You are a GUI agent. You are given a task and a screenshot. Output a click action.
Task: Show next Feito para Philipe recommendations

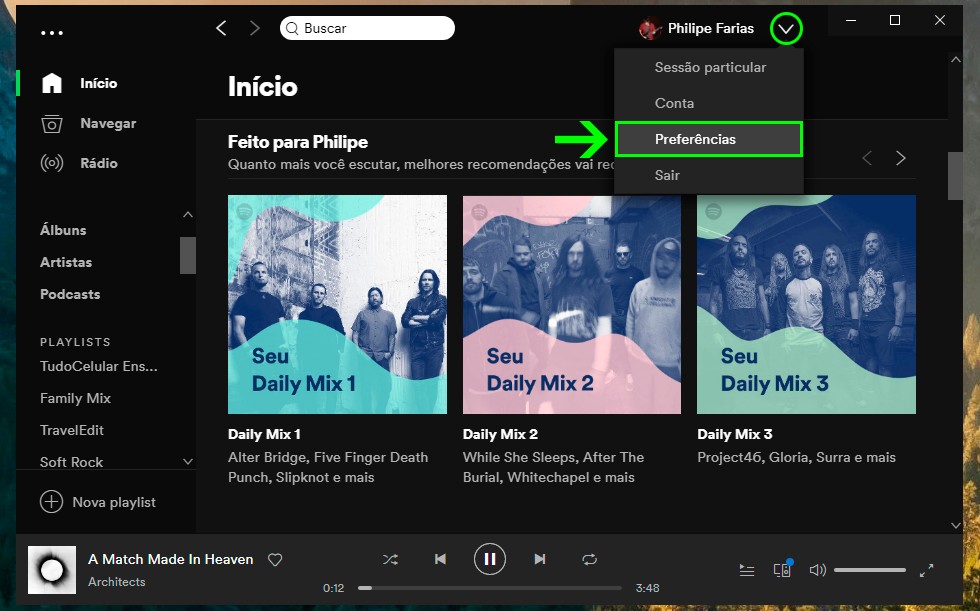pos(901,158)
